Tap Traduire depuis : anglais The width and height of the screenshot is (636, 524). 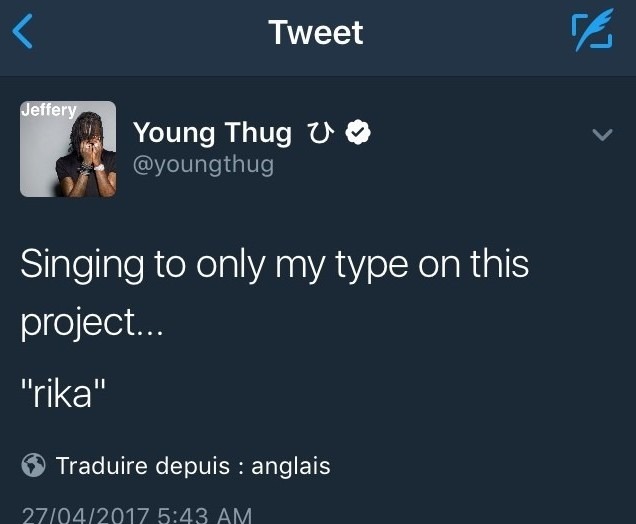coord(192,465)
